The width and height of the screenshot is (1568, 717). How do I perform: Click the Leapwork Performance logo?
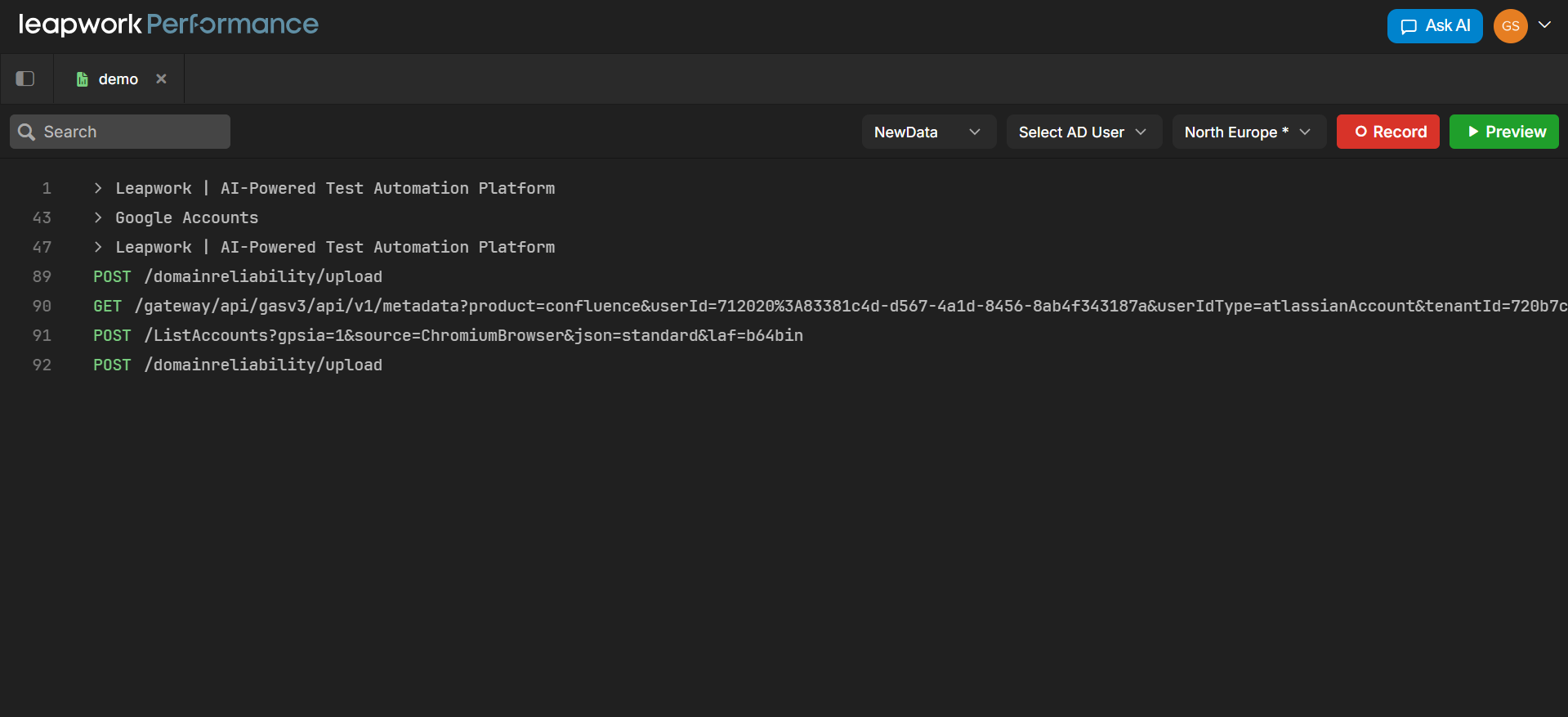(x=168, y=25)
